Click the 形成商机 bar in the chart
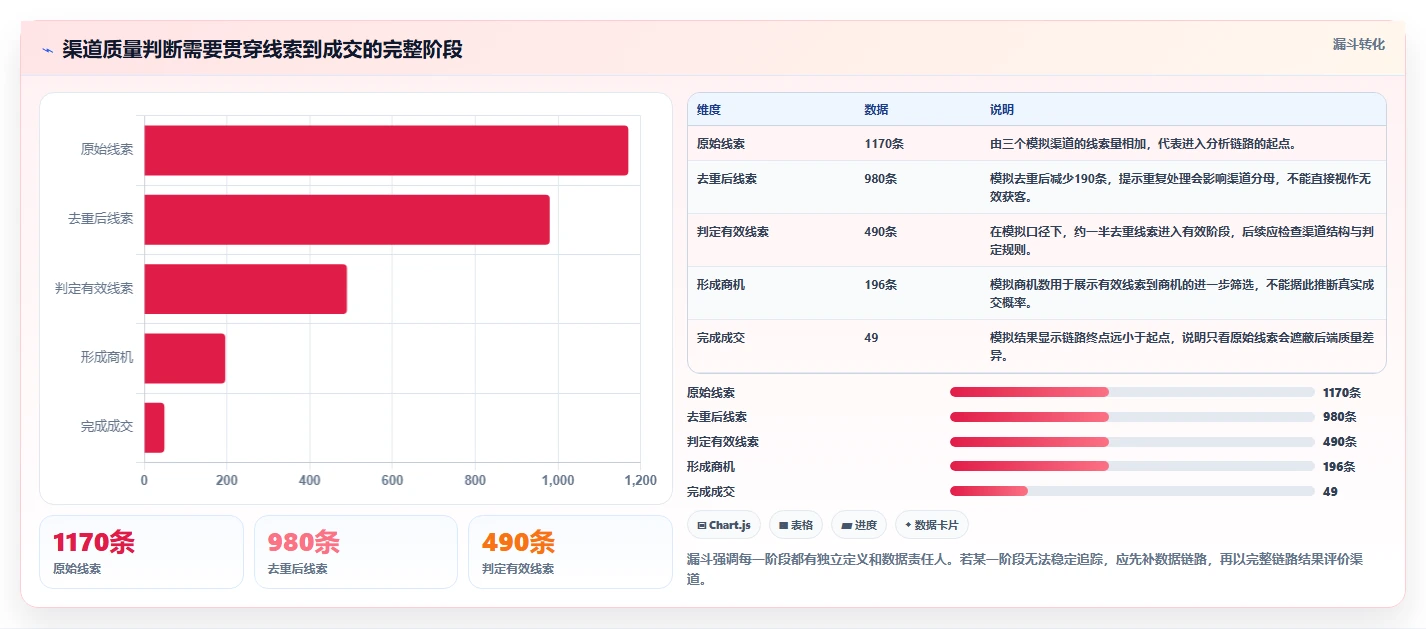This screenshot has width=1426, height=629. [184, 358]
